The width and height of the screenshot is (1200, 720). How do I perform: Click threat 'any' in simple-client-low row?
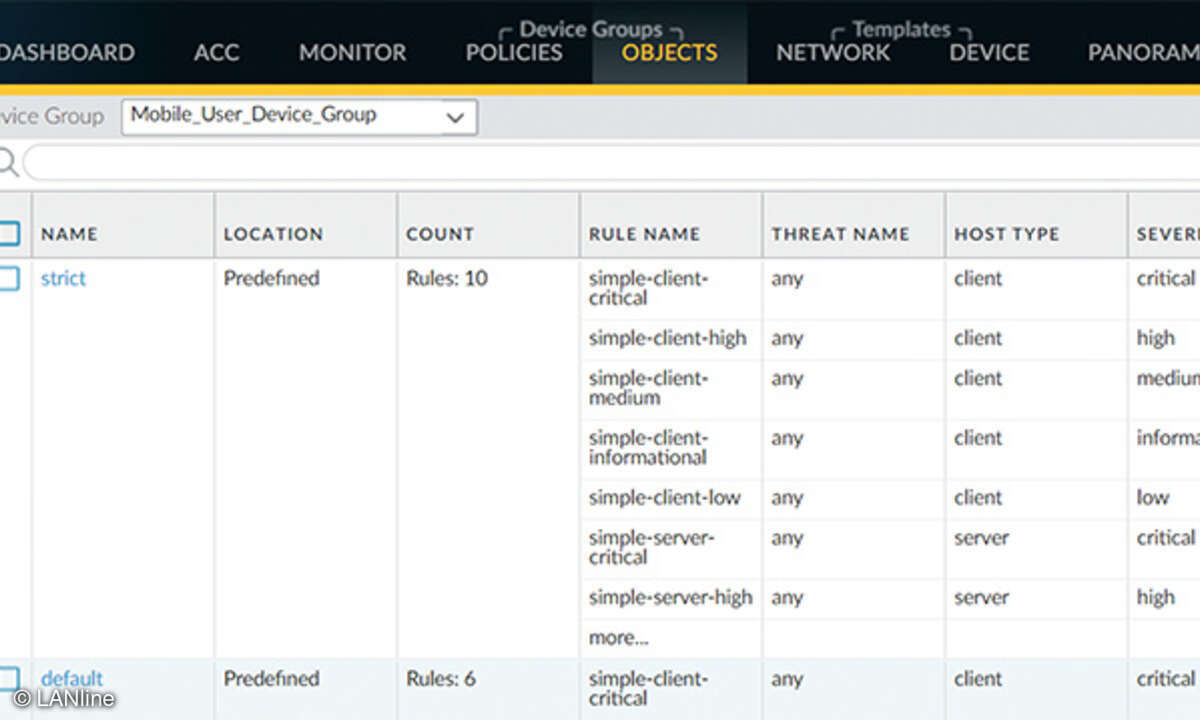pyautogui.click(x=787, y=498)
